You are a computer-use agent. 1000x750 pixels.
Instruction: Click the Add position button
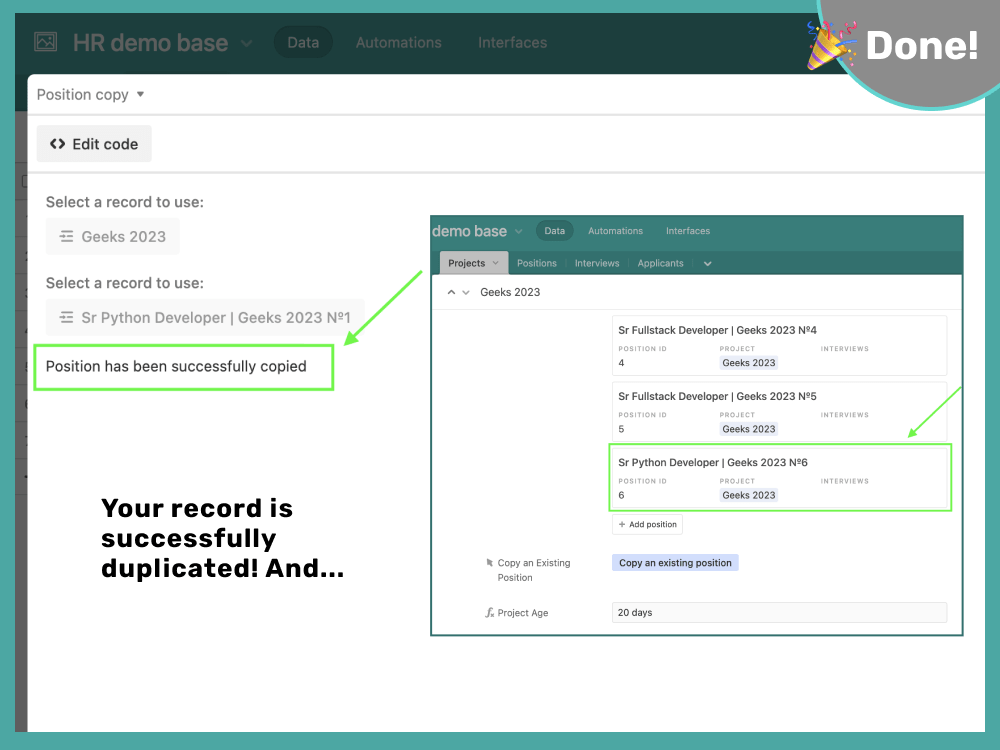(647, 524)
